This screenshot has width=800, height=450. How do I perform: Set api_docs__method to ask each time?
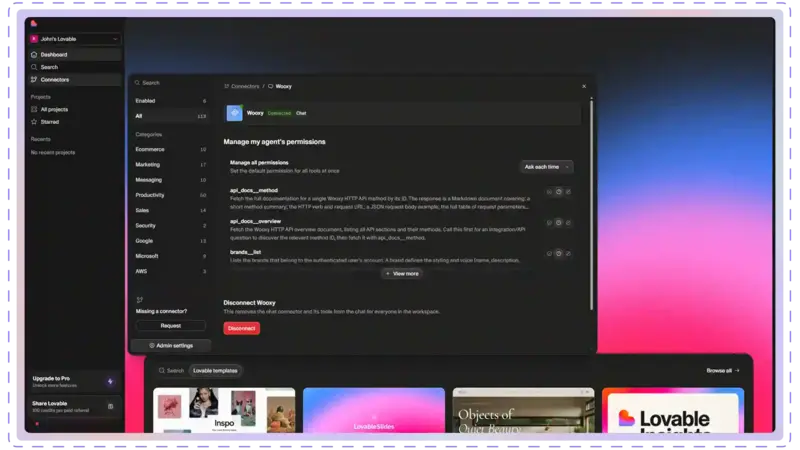(559, 192)
